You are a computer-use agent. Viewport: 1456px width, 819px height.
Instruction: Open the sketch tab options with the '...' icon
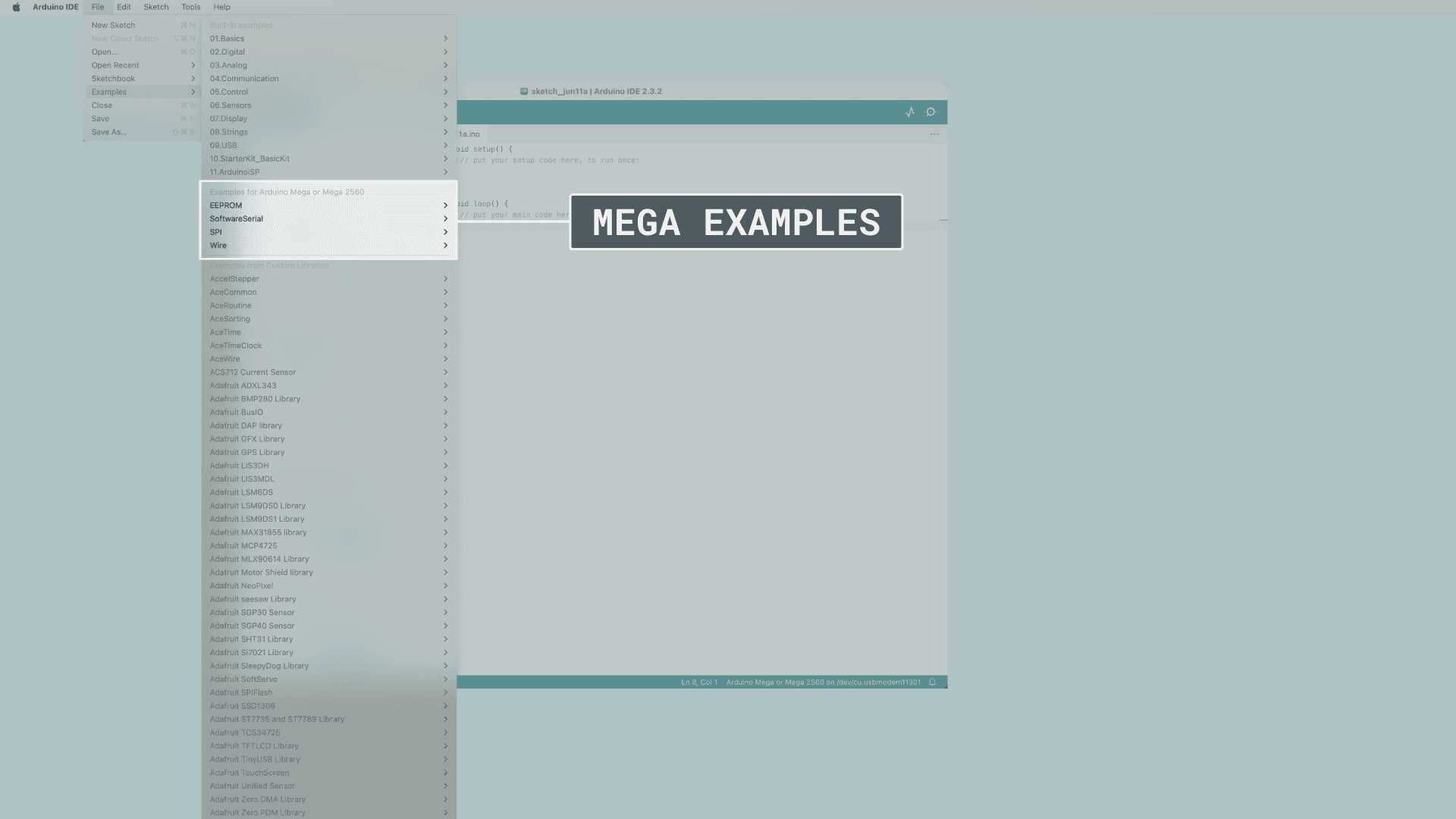(x=934, y=133)
